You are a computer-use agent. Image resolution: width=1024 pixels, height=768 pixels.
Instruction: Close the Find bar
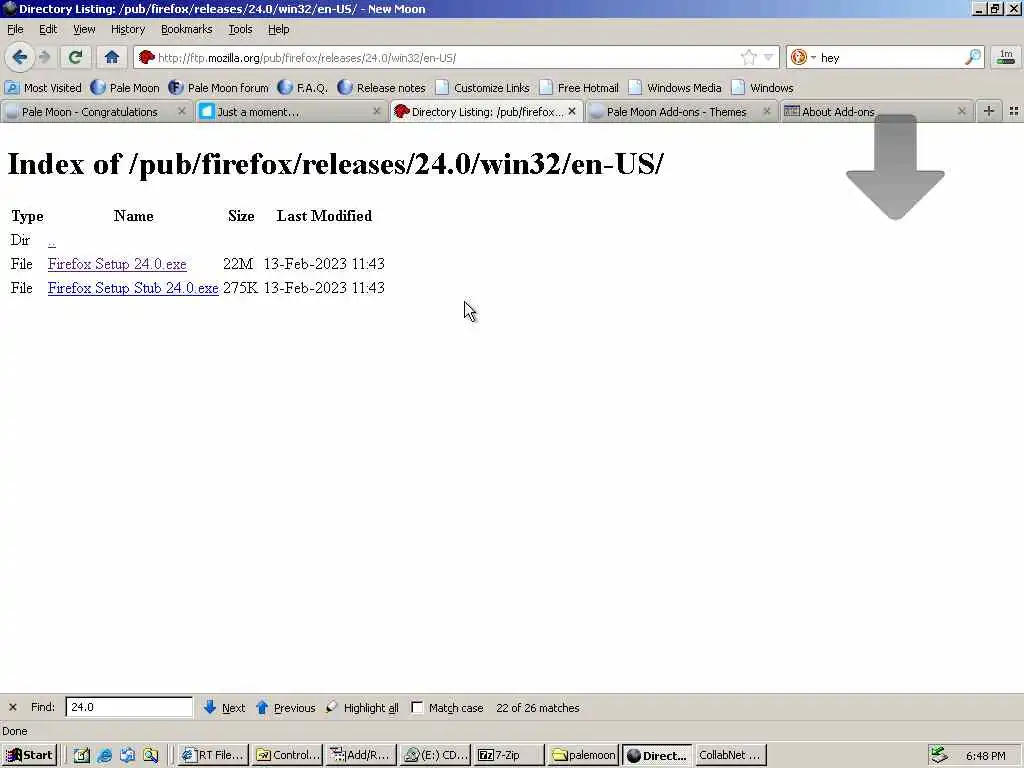(12, 707)
